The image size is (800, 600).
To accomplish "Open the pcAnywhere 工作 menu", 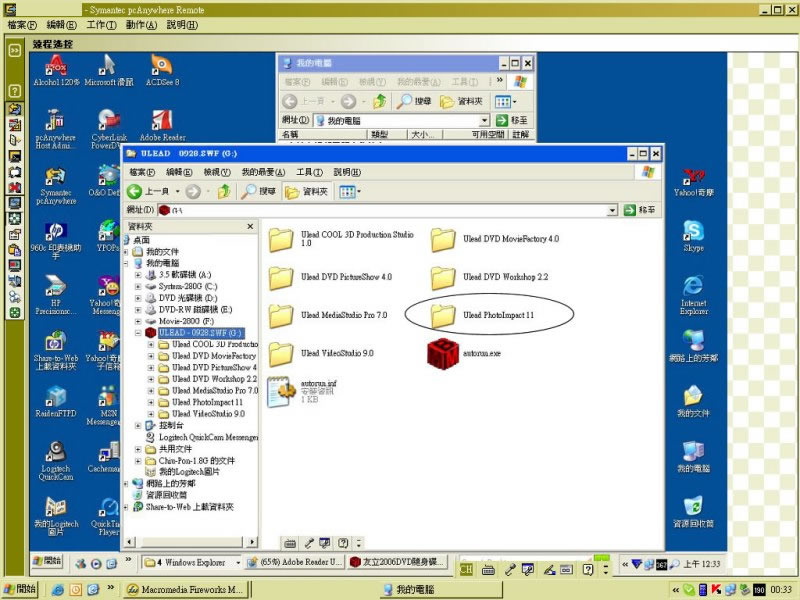I will point(101,25).
